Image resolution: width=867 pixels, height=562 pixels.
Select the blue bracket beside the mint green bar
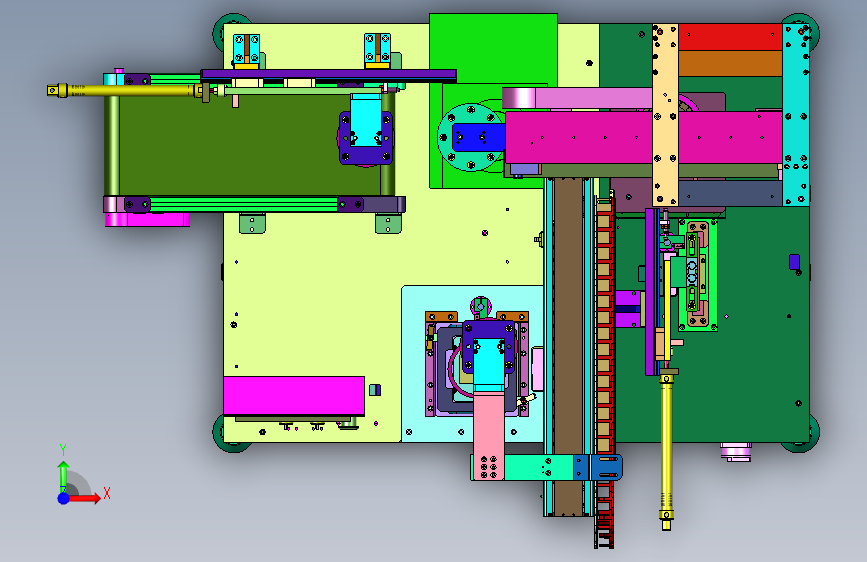[598, 467]
